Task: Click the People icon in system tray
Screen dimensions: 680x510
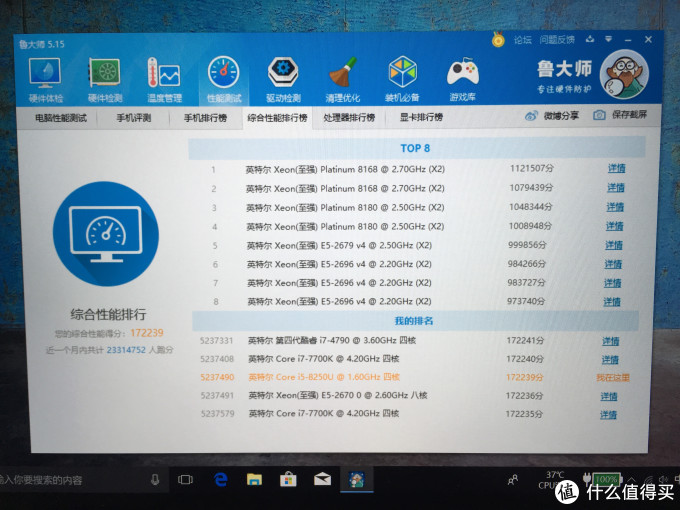Action: coord(513,480)
